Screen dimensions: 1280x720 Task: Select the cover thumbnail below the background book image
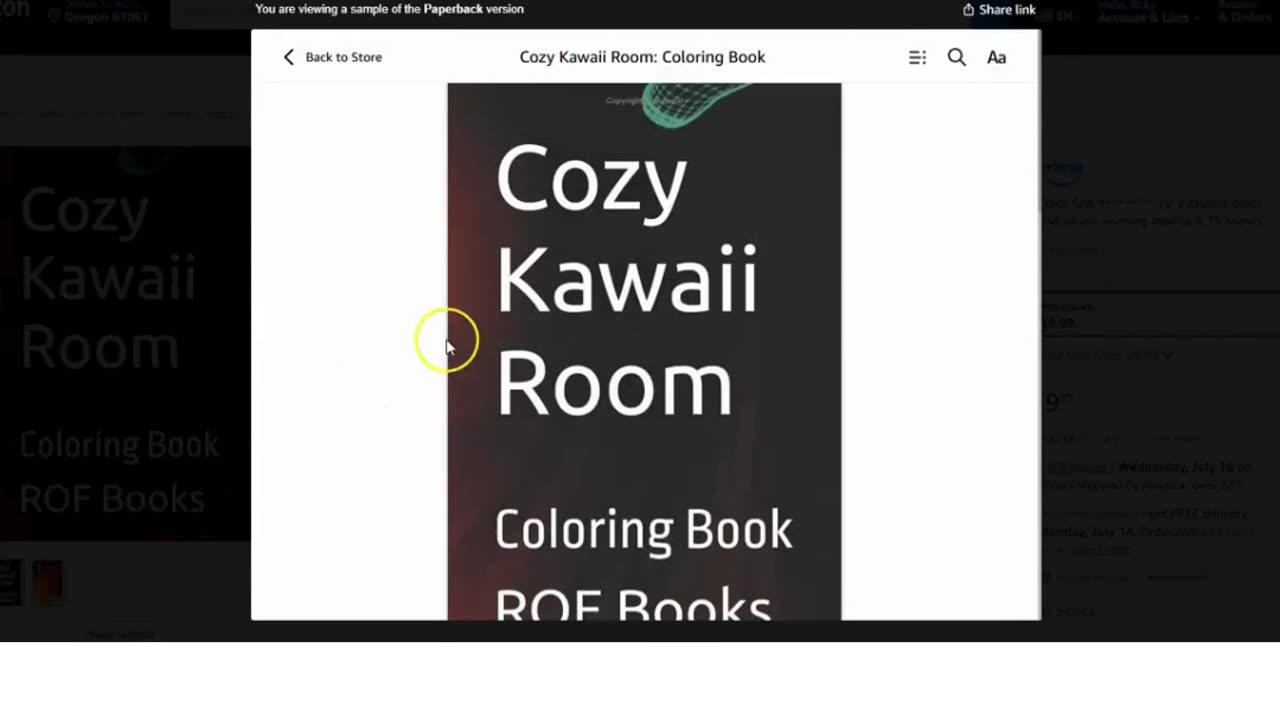pyautogui.click(x=47, y=582)
